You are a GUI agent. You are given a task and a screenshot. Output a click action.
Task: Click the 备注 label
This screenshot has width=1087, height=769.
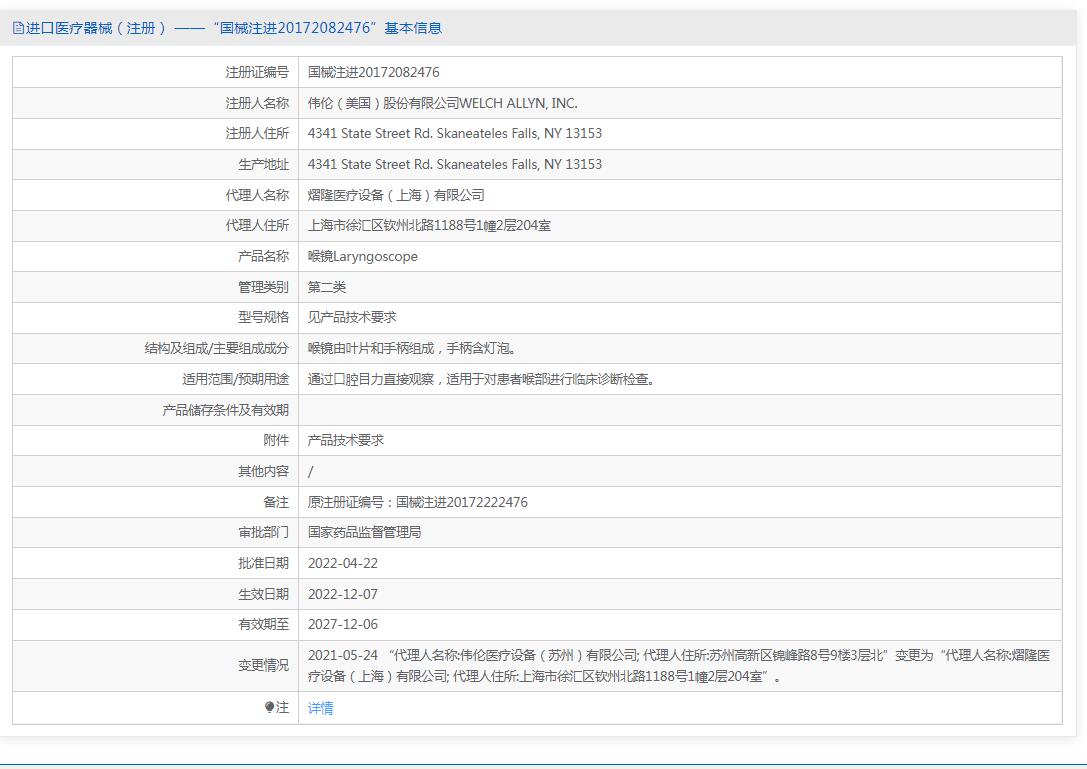(x=276, y=502)
